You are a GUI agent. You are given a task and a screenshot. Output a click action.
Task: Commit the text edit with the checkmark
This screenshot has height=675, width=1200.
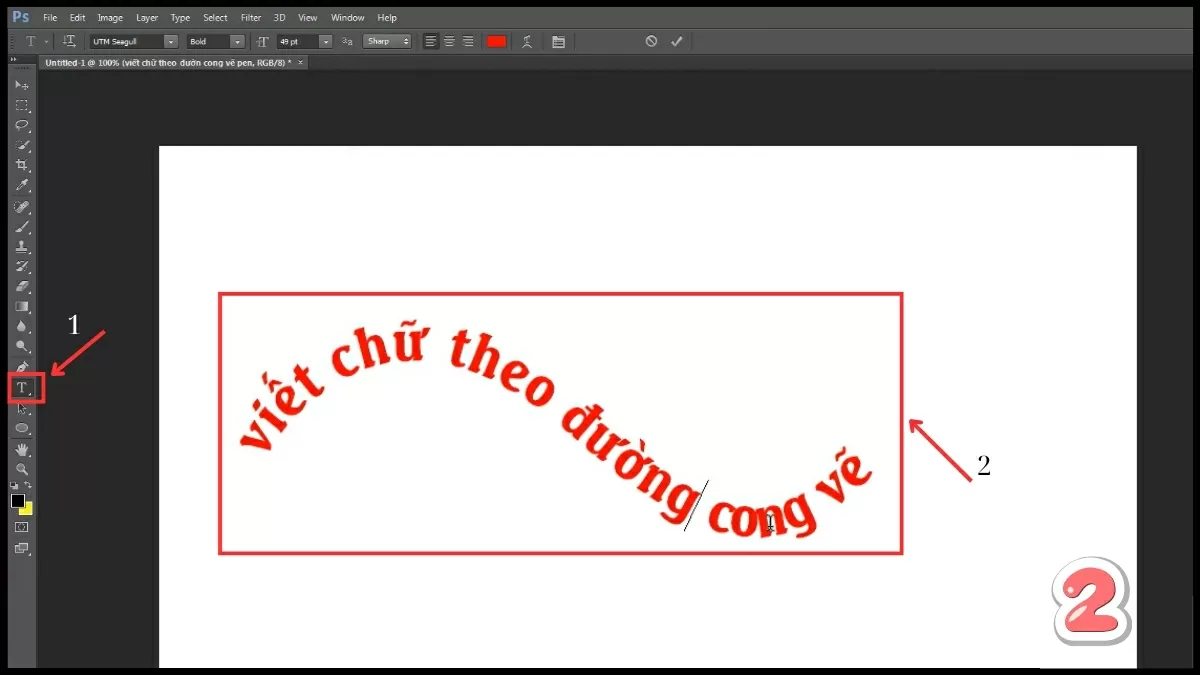[x=676, y=41]
